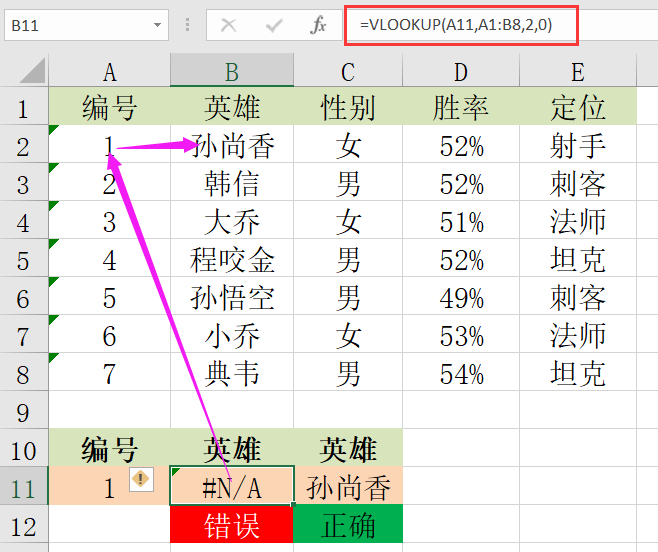Click header cell 定位

click(578, 107)
